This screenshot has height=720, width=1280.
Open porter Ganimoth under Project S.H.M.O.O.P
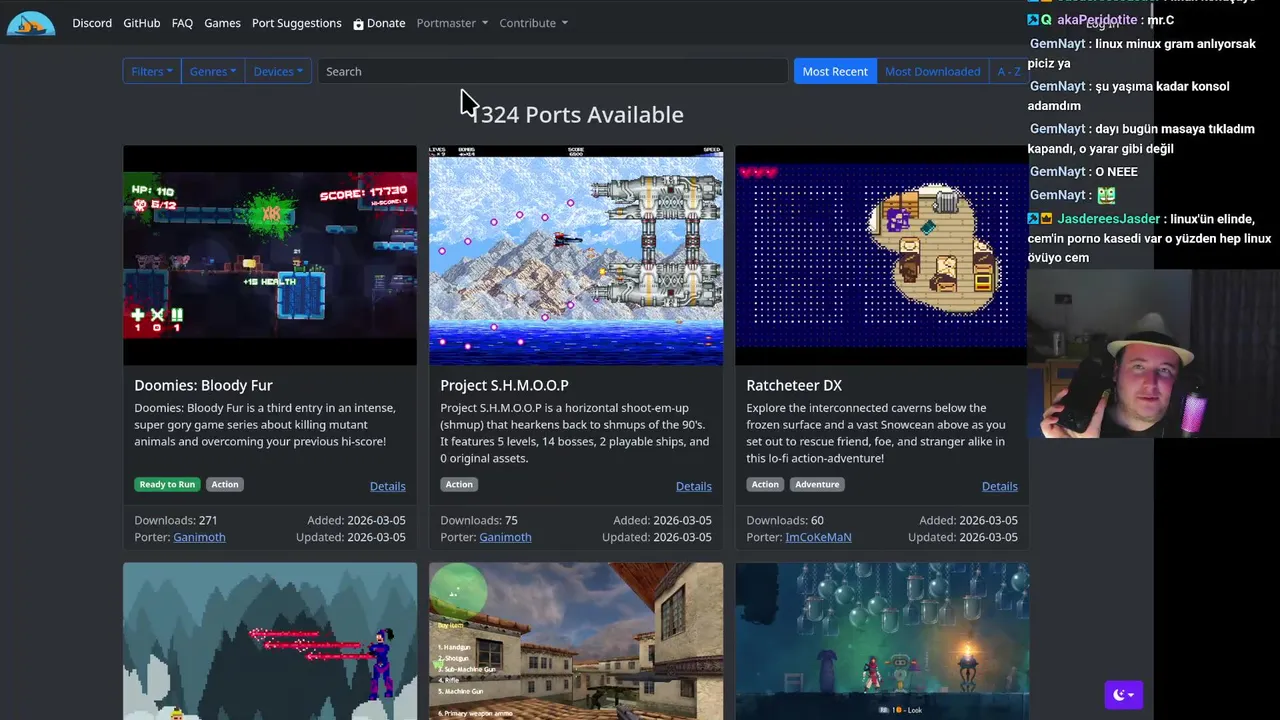click(505, 537)
